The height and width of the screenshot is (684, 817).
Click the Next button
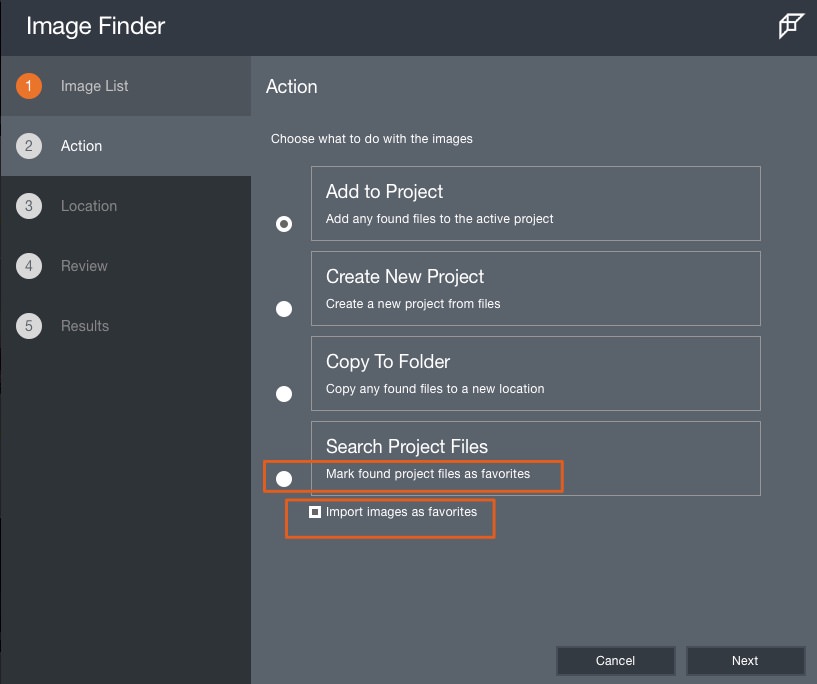(x=745, y=661)
